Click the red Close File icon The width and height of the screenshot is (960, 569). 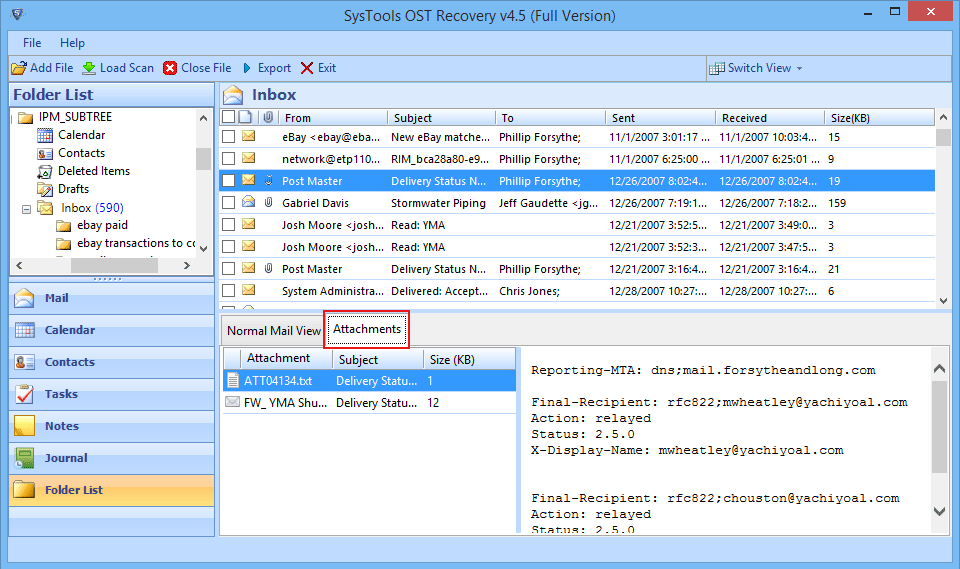tap(171, 68)
